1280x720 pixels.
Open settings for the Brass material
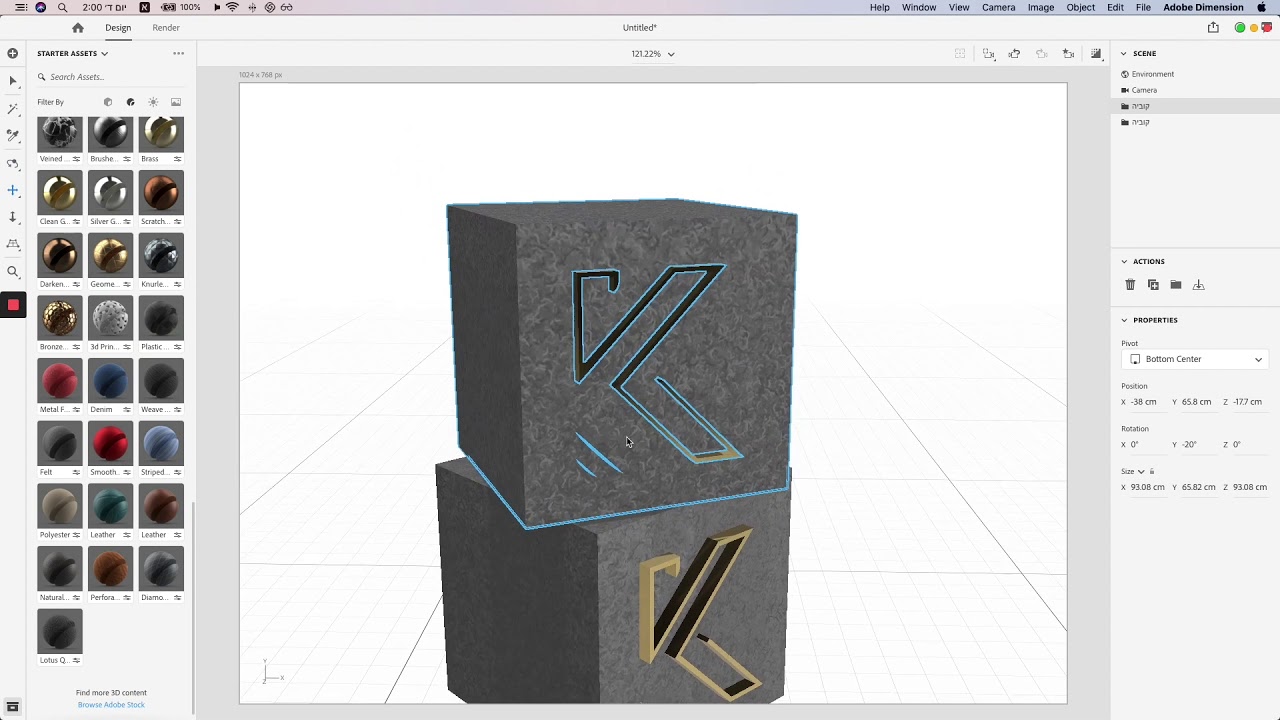(177, 159)
